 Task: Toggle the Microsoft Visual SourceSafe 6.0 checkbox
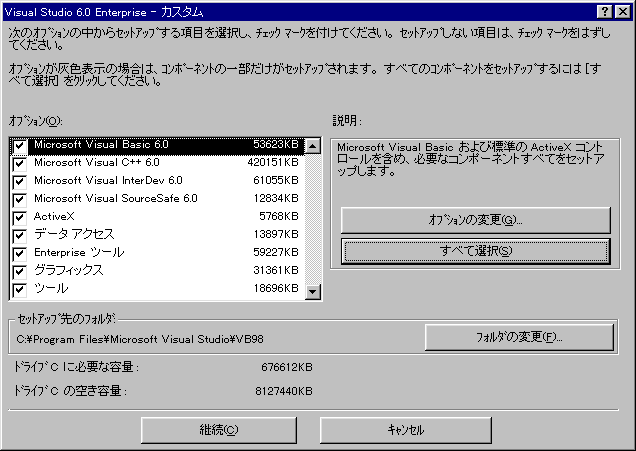pyautogui.click(x=19, y=200)
